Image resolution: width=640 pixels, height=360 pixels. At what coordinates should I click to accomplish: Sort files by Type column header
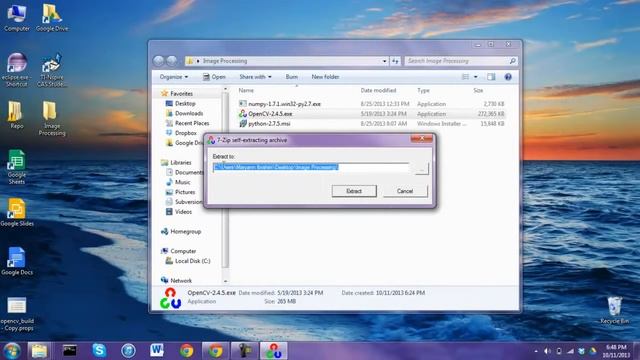click(423, 90)
